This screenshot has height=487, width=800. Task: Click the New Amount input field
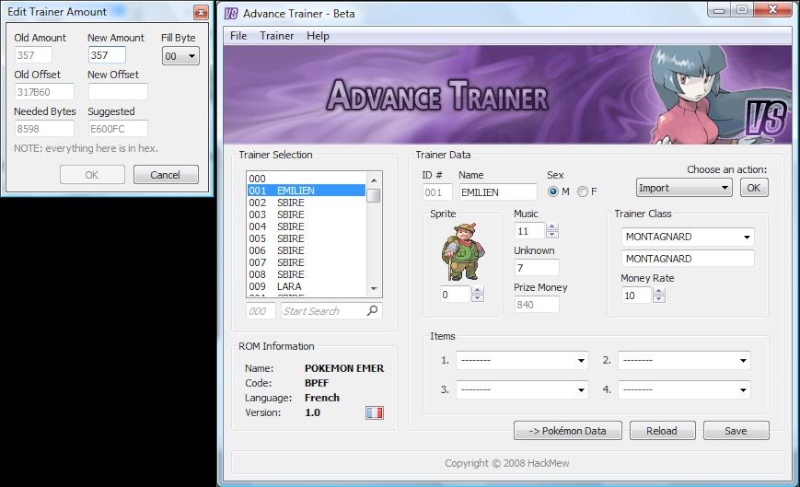pyautogui.click(x=107, y=55)
